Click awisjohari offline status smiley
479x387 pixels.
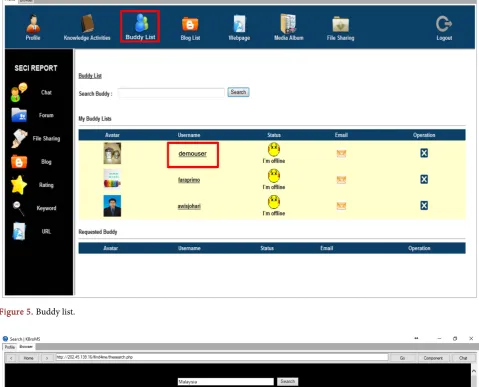[x=274, y=202]
